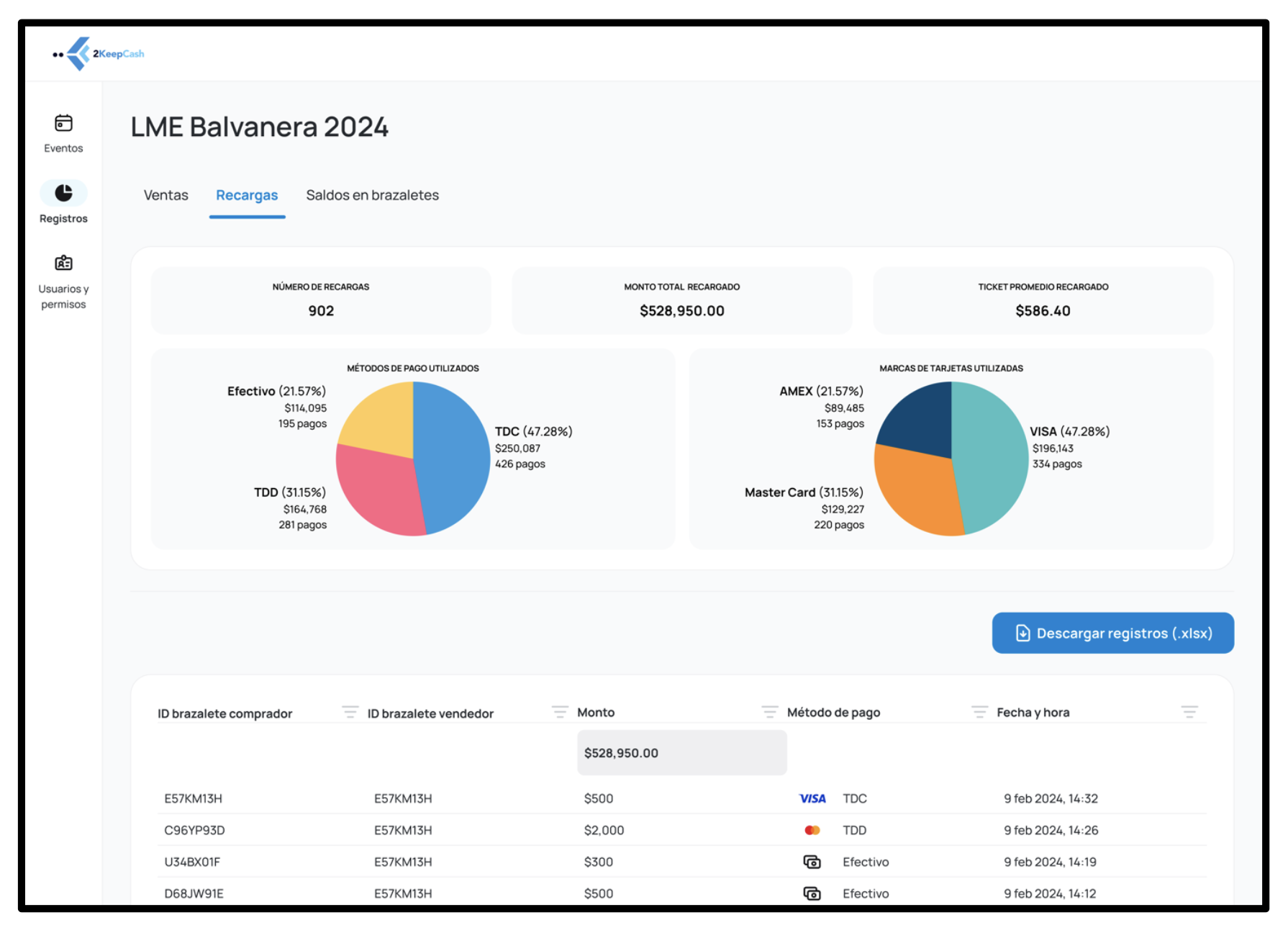Click the date 9 feb 2024, 14:32
This screenshot has width=1288, height=933.
[x=1051, y=798]
